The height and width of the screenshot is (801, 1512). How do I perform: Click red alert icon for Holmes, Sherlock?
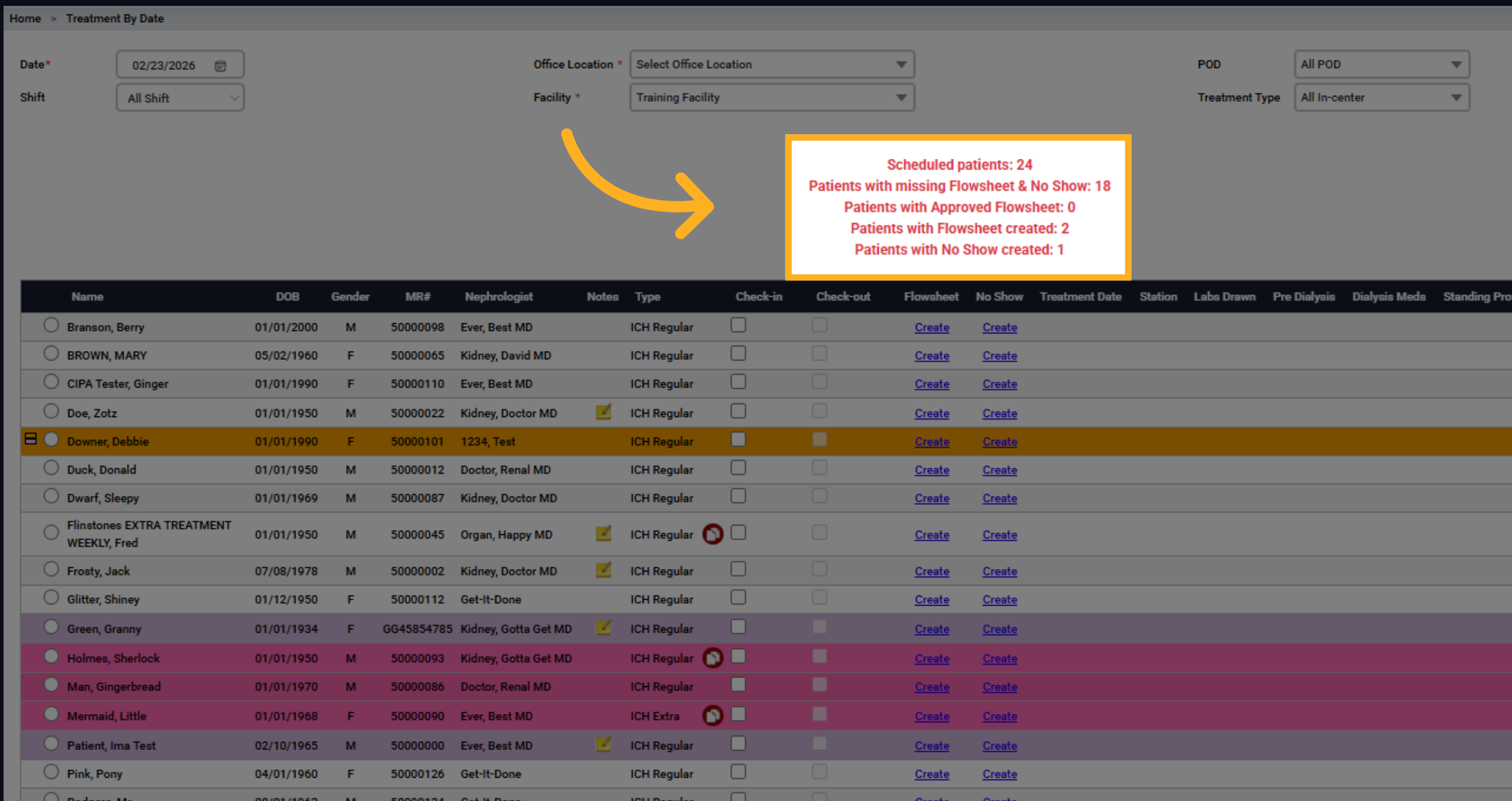point(713,658)
